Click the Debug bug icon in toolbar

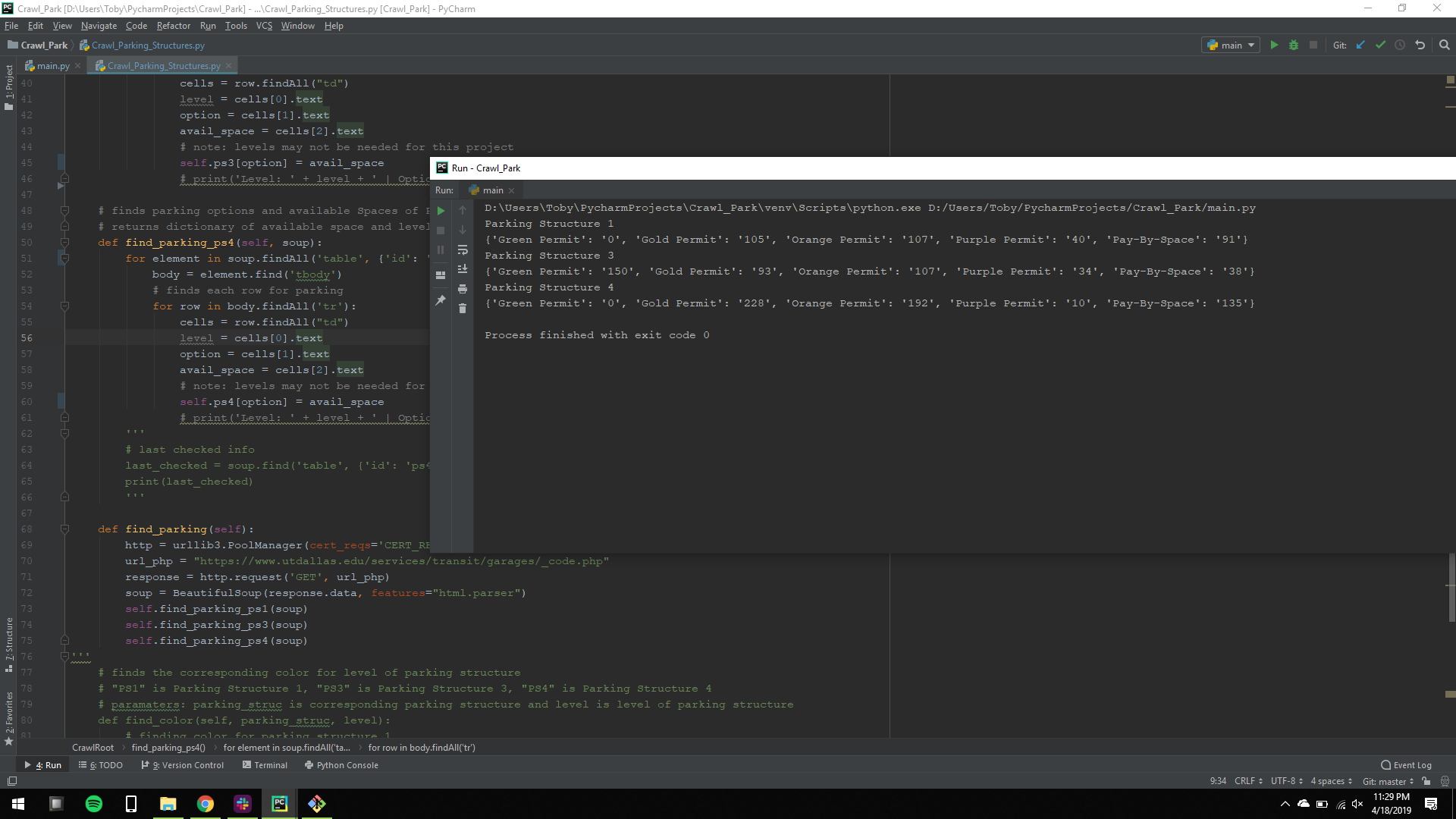(1294, 45)
